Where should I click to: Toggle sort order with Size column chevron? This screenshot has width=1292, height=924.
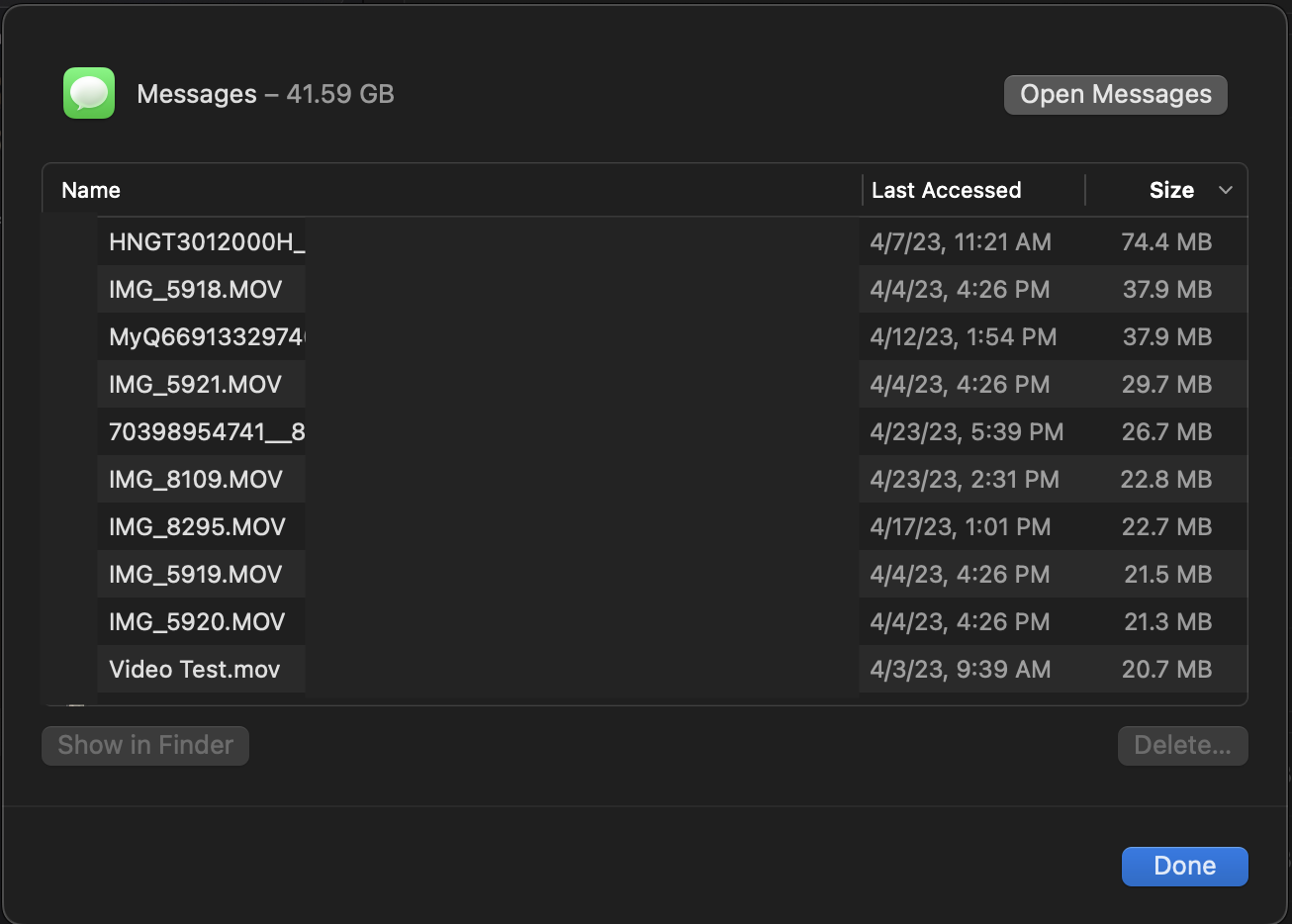click(1225, 190)
